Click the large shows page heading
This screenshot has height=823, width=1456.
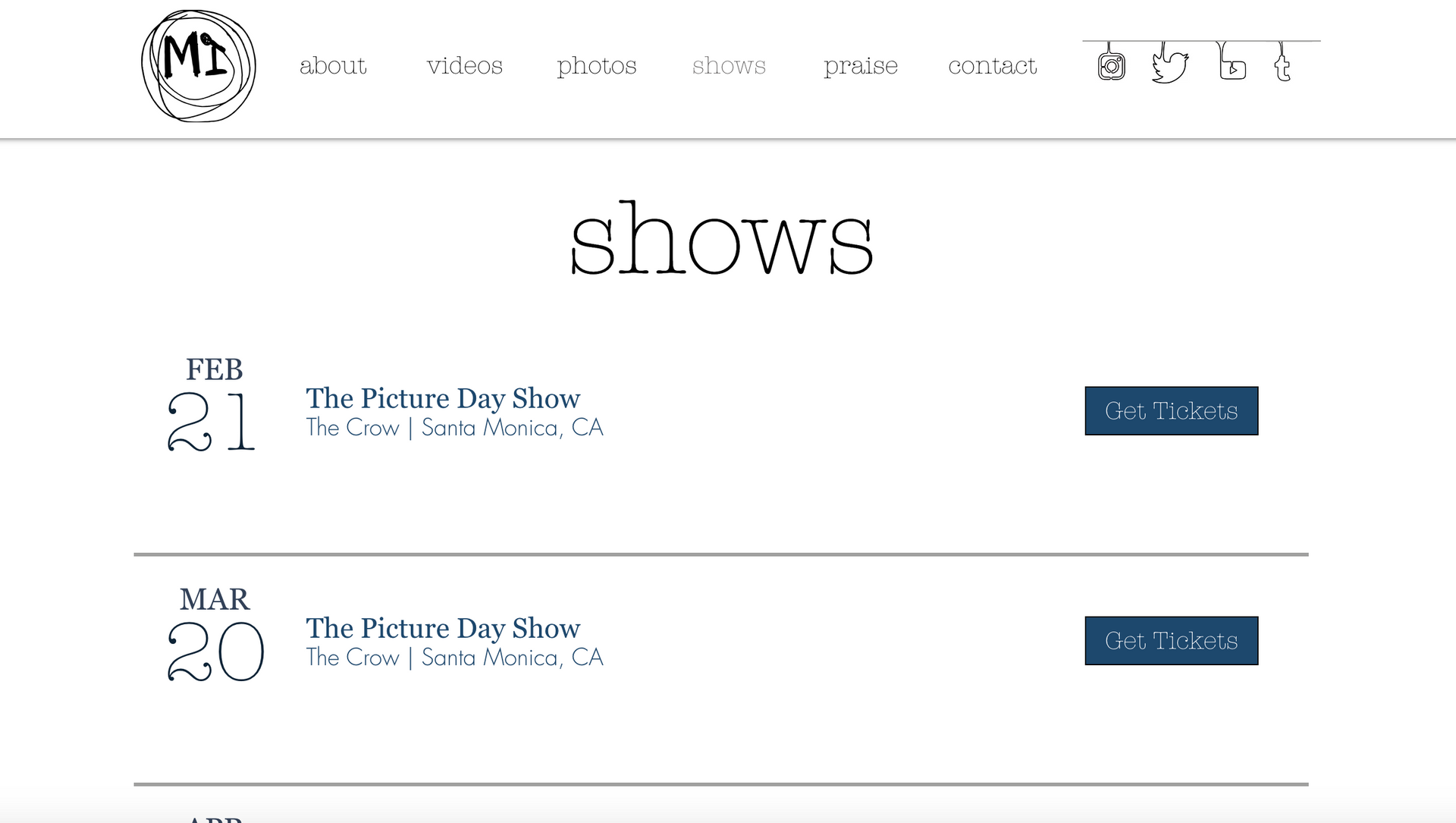pos(721,238)
